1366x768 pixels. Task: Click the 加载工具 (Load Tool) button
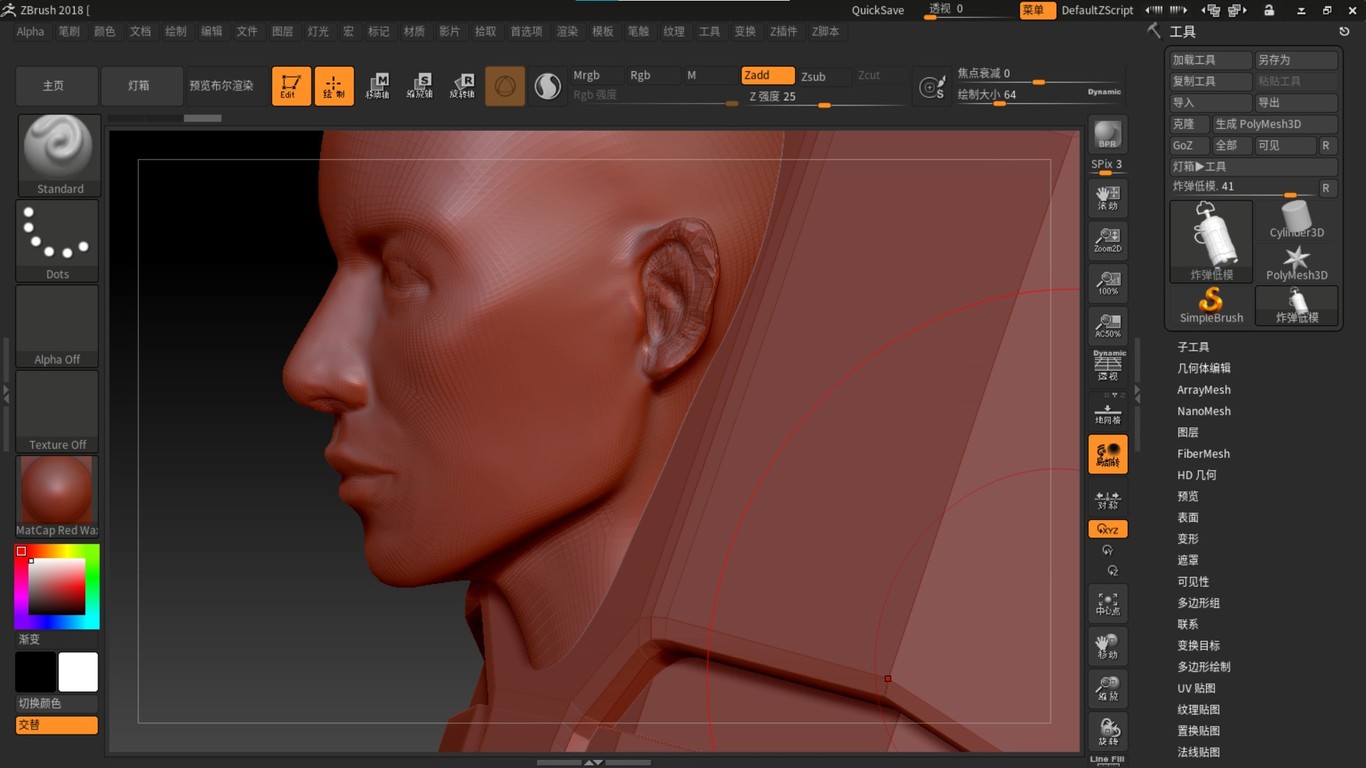1211,60
